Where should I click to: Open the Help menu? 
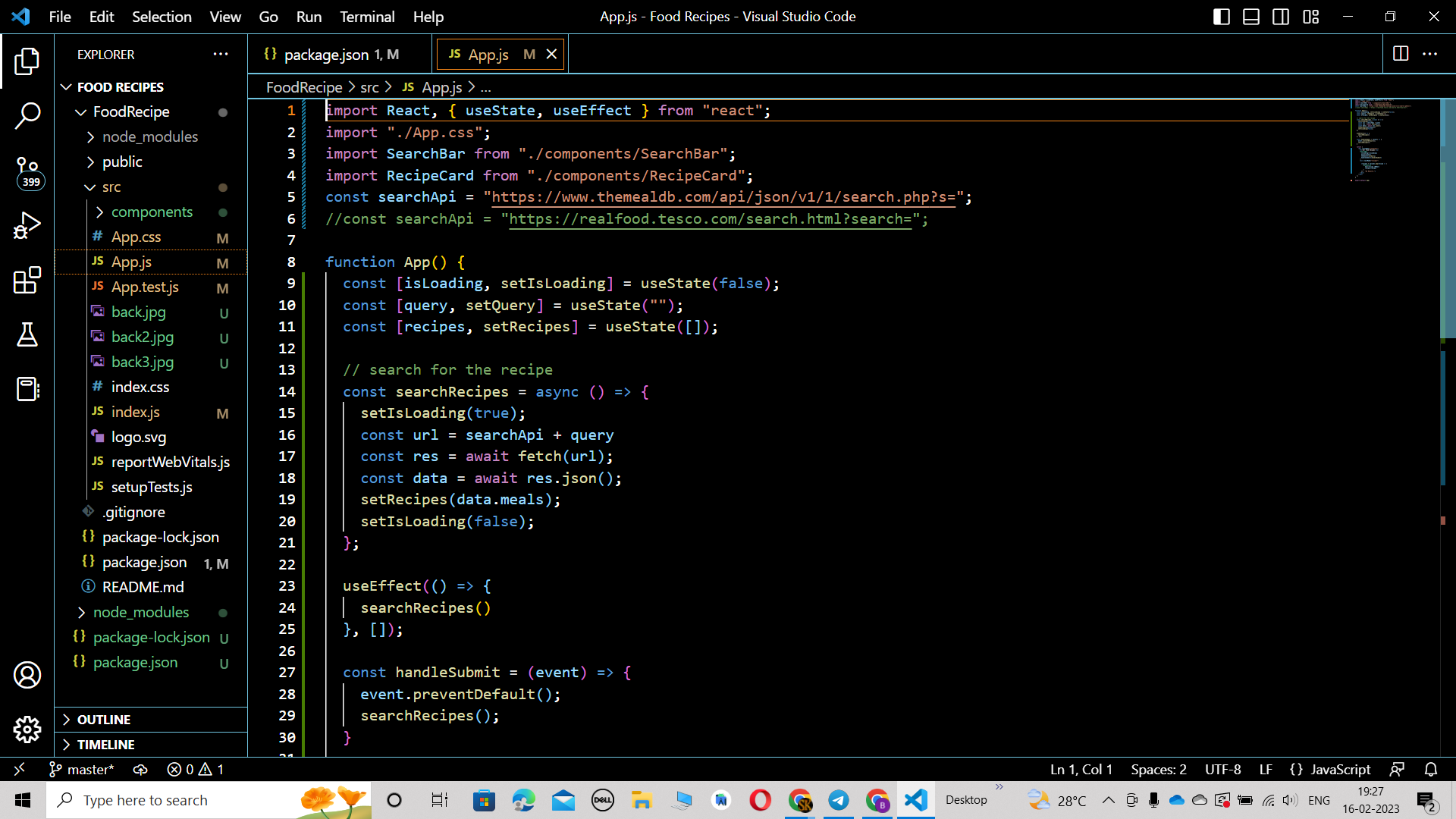[428, 17]
